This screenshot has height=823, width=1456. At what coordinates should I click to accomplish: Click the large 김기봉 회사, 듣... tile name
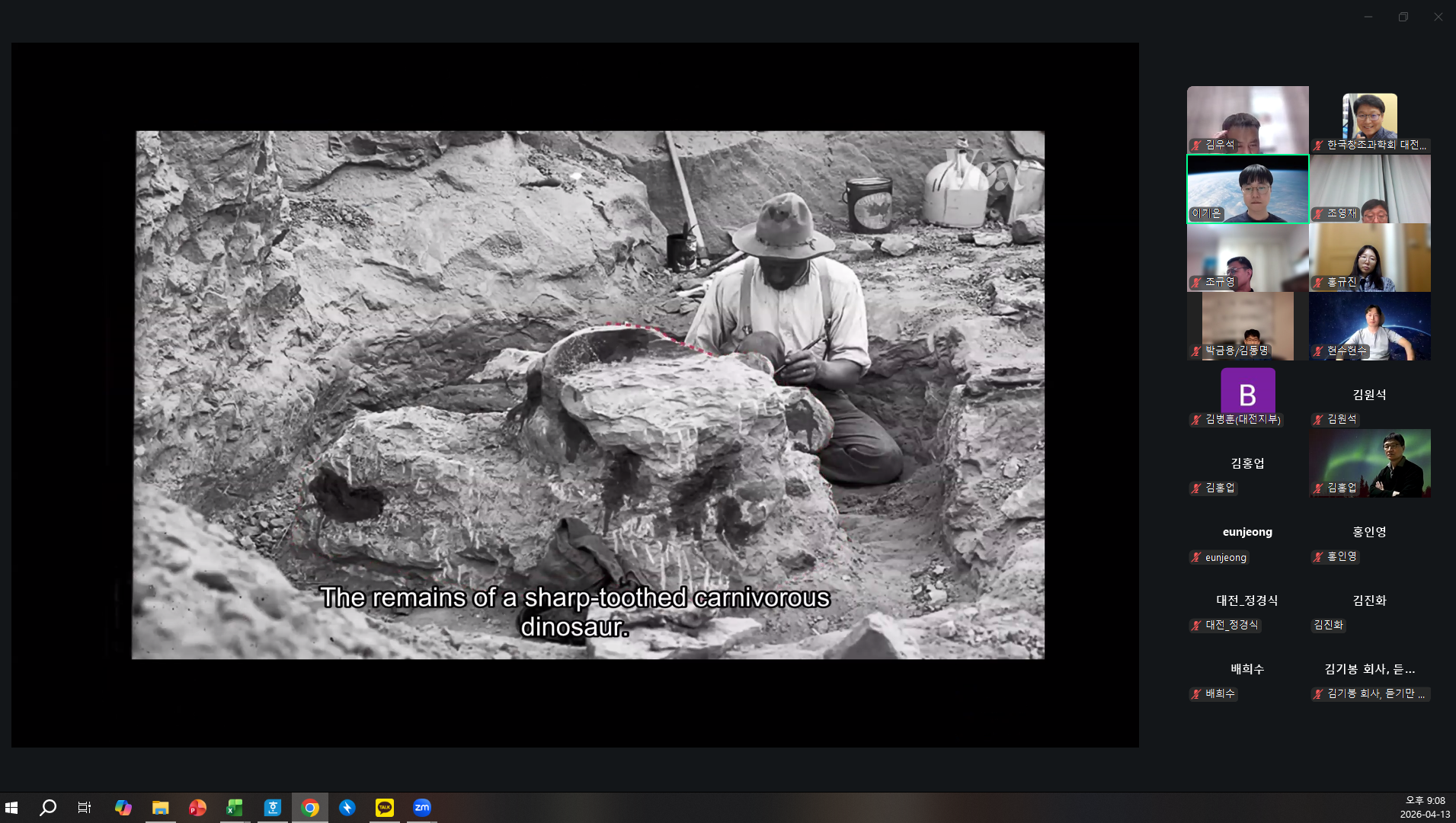pyautogui.click(x=1369, y=669)
